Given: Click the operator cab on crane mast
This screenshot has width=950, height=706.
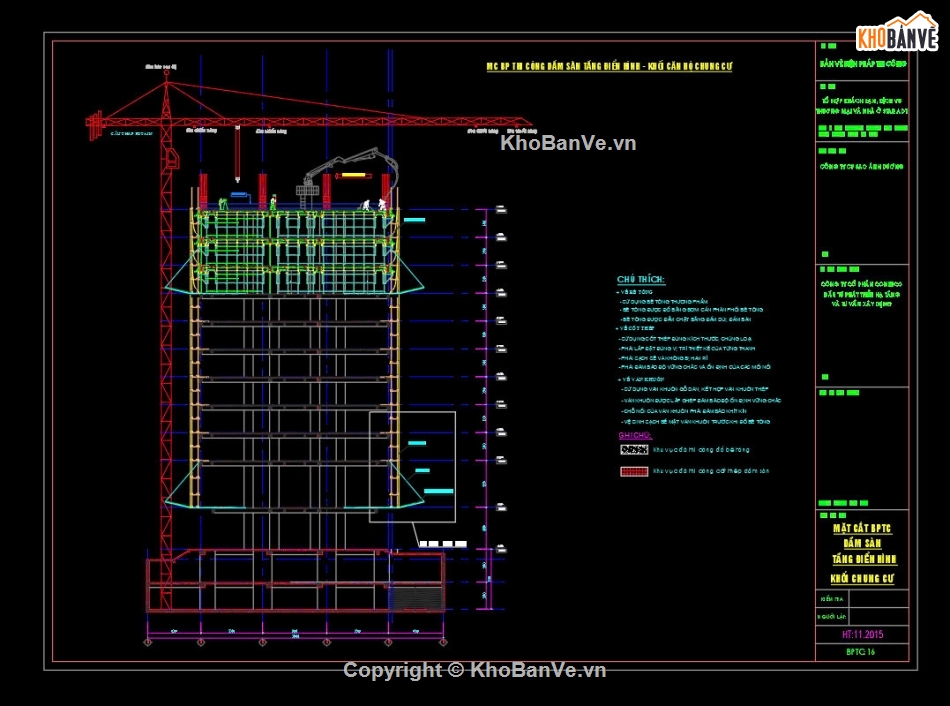Looking at the screenshot, I should pos(174,158).
